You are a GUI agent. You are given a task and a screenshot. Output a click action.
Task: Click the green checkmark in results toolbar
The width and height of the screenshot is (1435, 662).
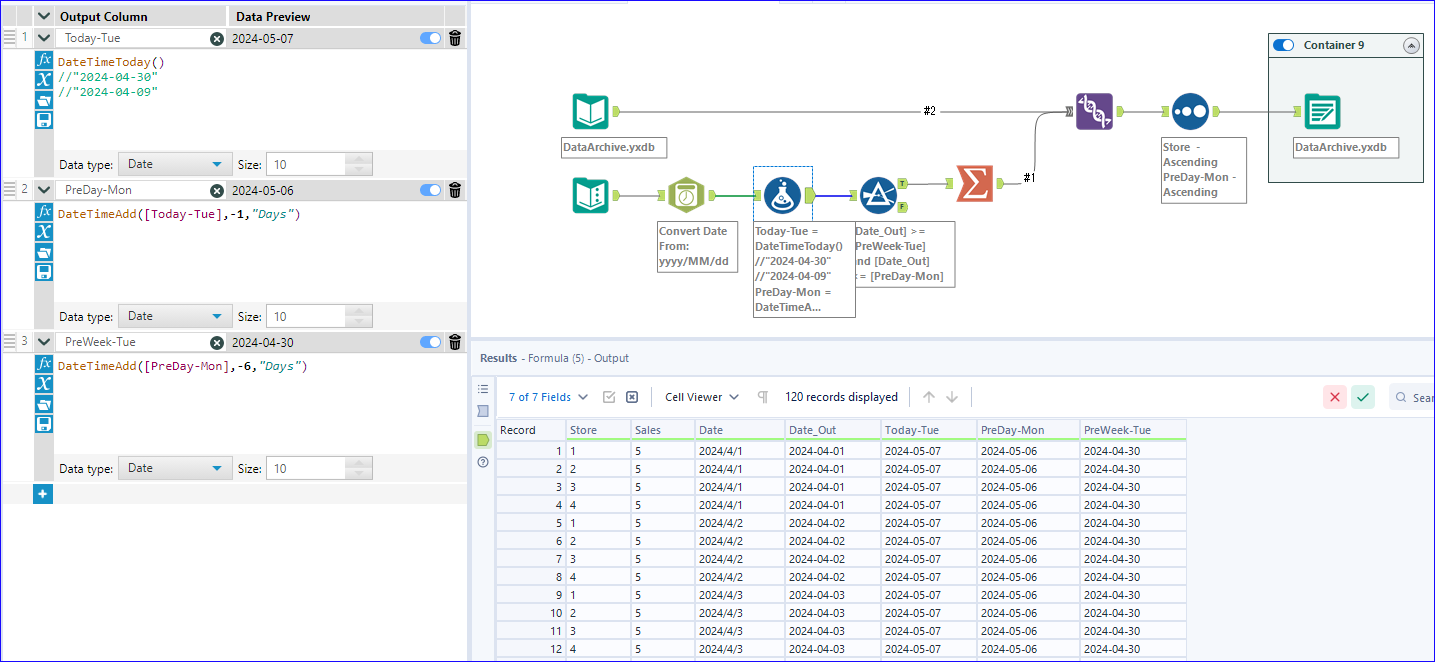click(x=1362, y=397)
